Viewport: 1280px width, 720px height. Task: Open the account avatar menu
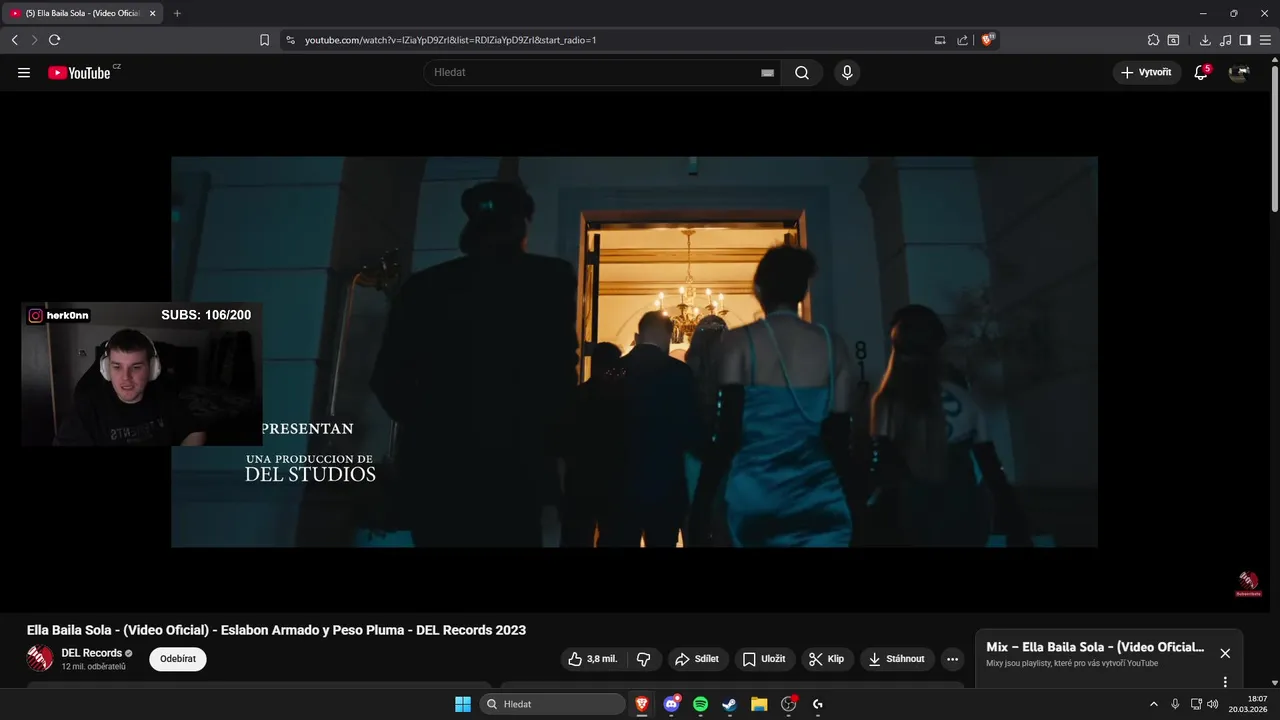pyautogui.click(x=1239, y=73)
